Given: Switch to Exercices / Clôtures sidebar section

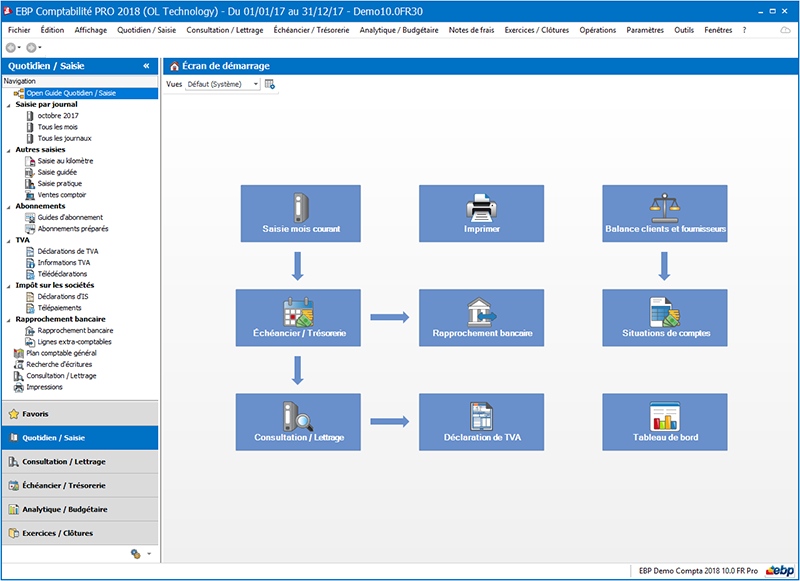Looking at the screenshot, I should pyautogui.click(x=80, y=533).
